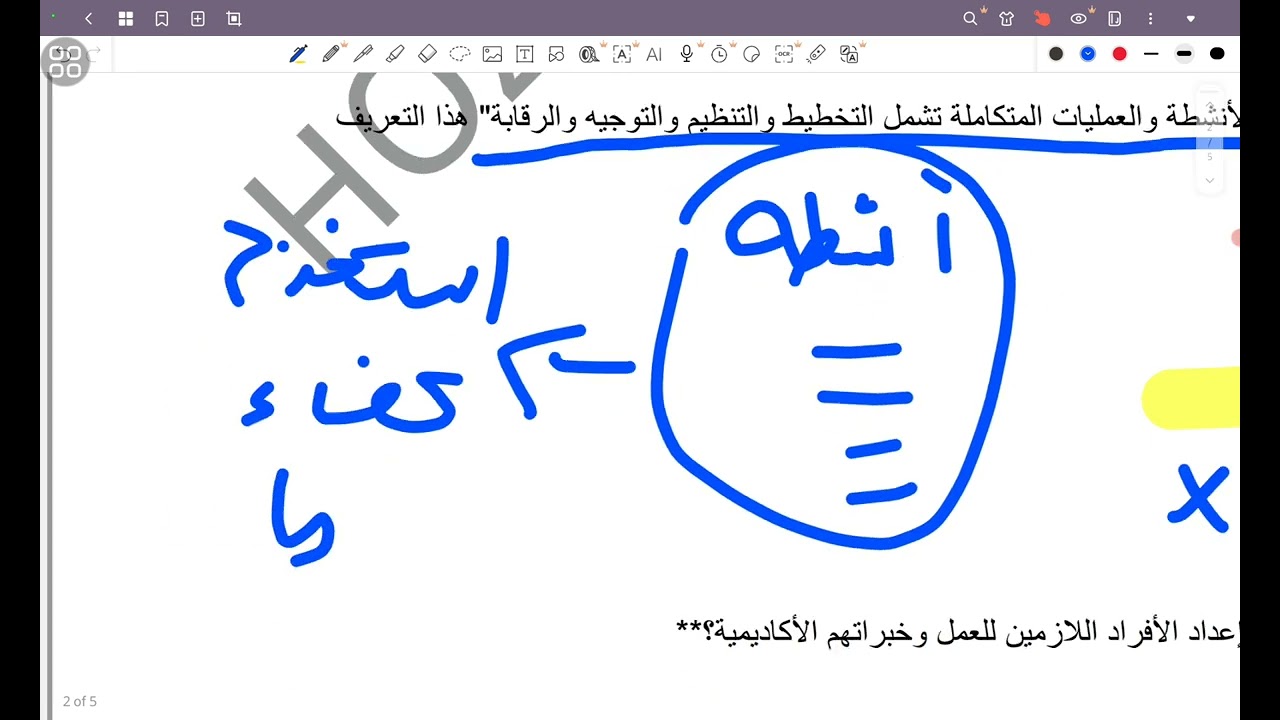Bookmark the current page
The width and height of the screenshot is (1280, 720).
[x=162, y=18]
